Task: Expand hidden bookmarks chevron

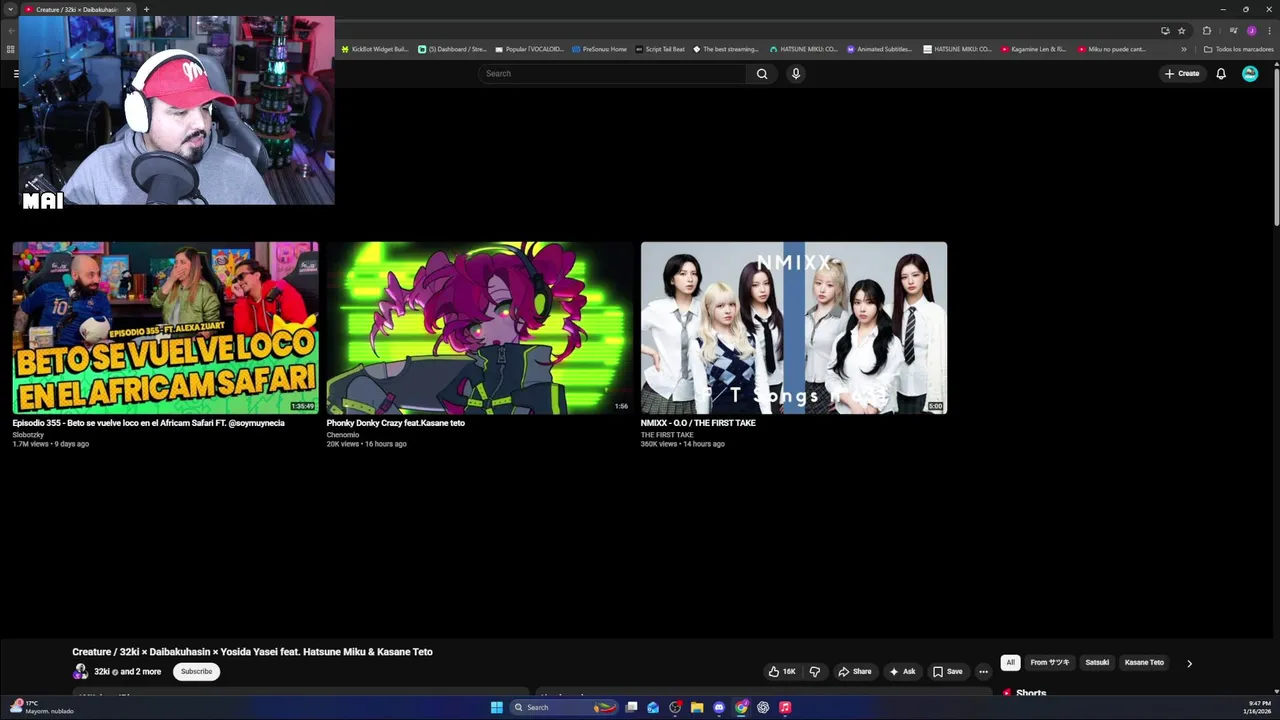Action: (x=1184, y=49)
